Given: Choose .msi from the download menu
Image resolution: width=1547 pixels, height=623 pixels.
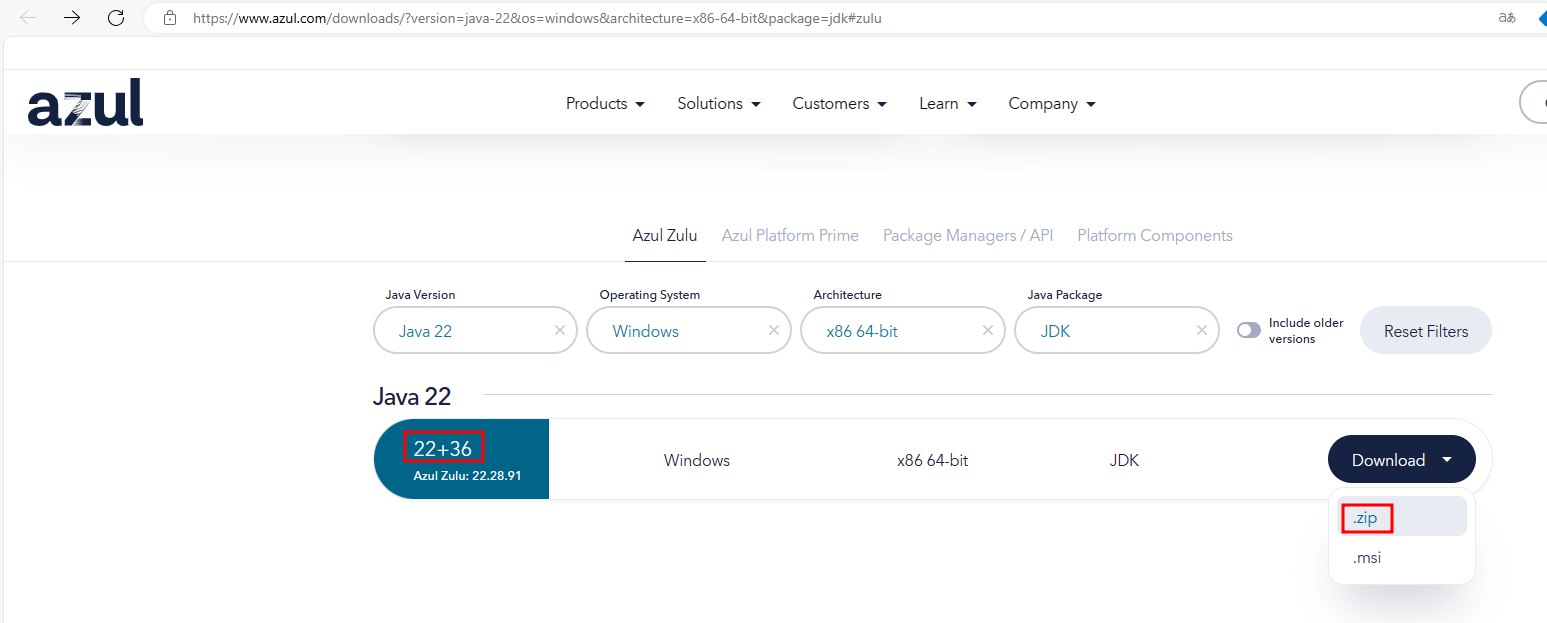Looking at the screenshot, I should (1402, 558).
